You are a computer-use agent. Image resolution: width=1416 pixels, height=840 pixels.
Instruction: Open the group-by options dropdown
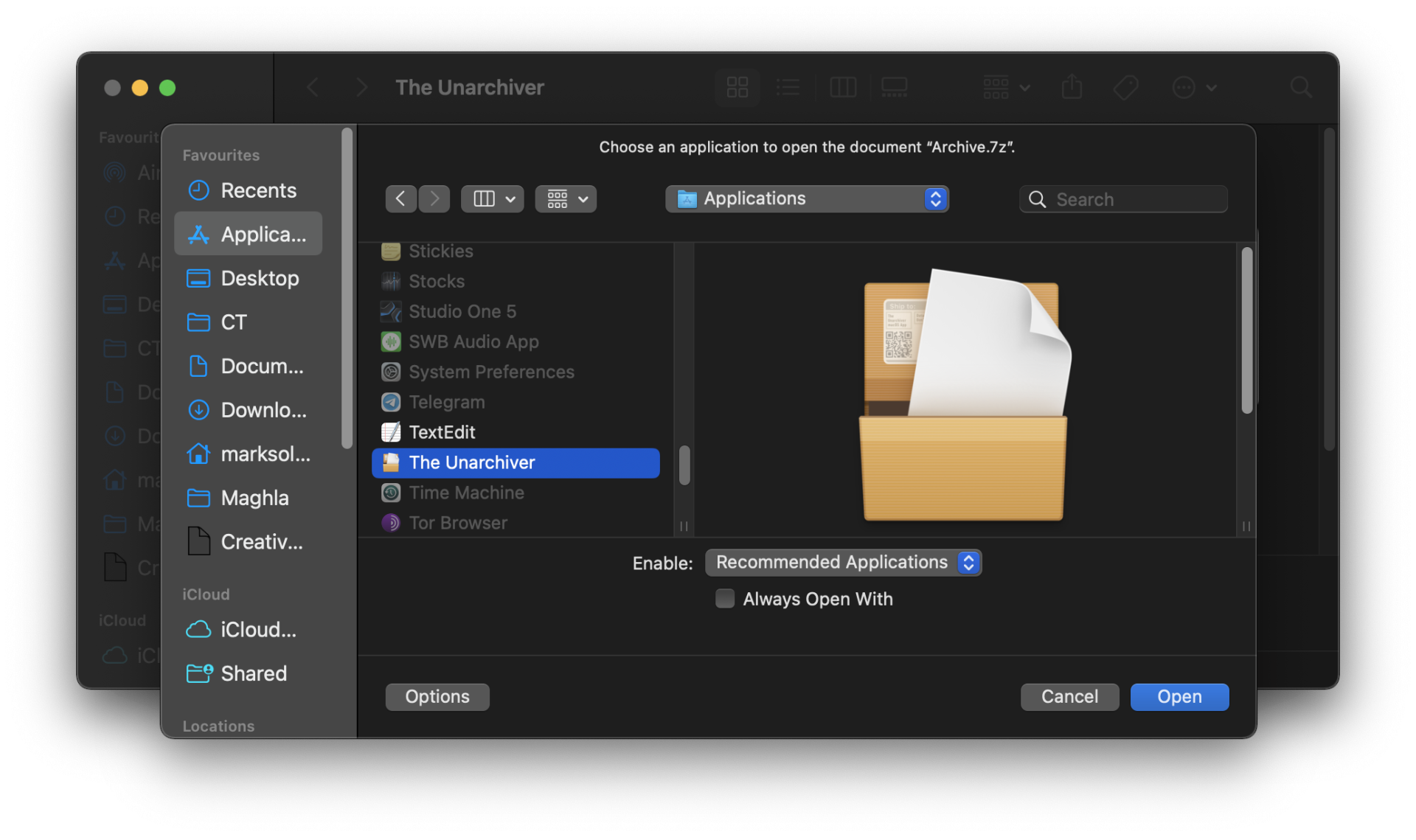[x=566, y=199]
